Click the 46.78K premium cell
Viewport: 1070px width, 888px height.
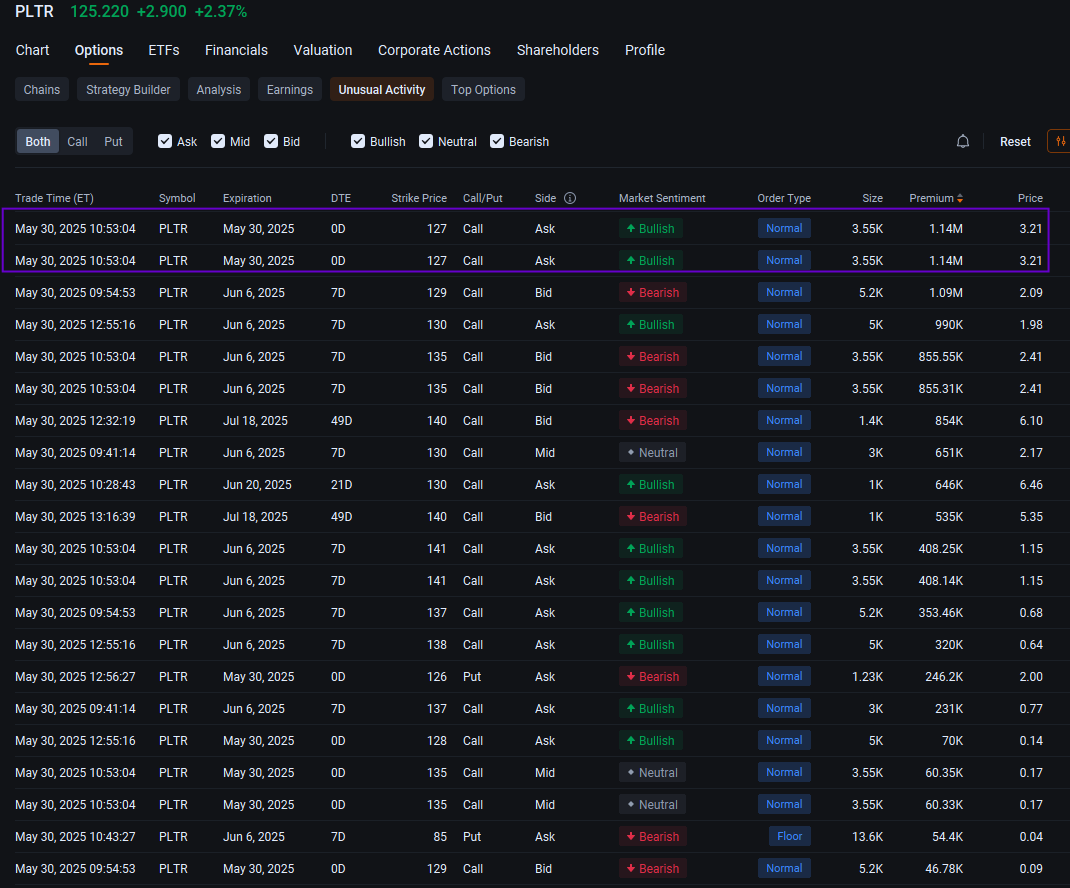tap(944, 868)
